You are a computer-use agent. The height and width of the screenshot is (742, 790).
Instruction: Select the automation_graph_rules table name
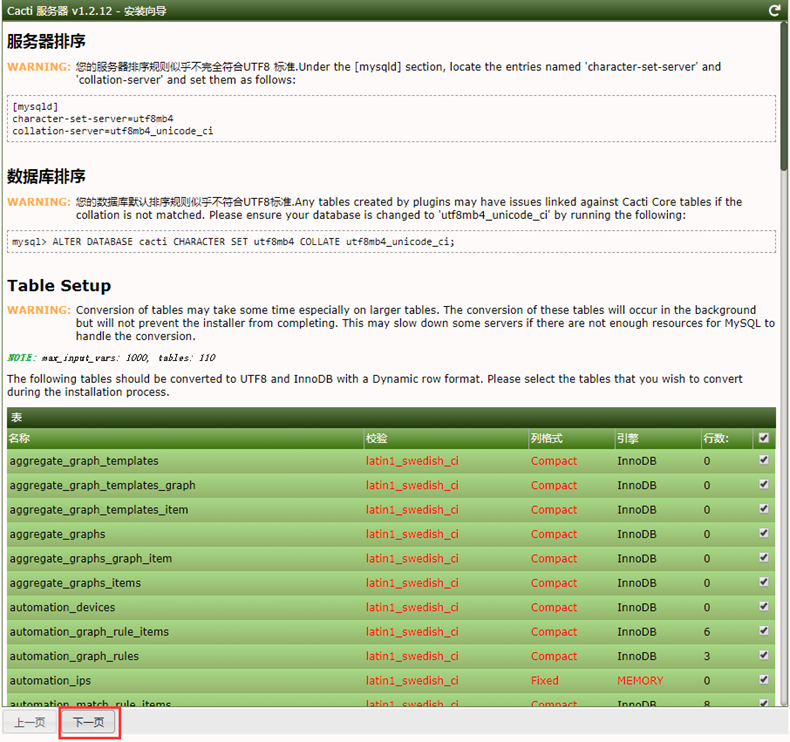click(x=74, y=656)
